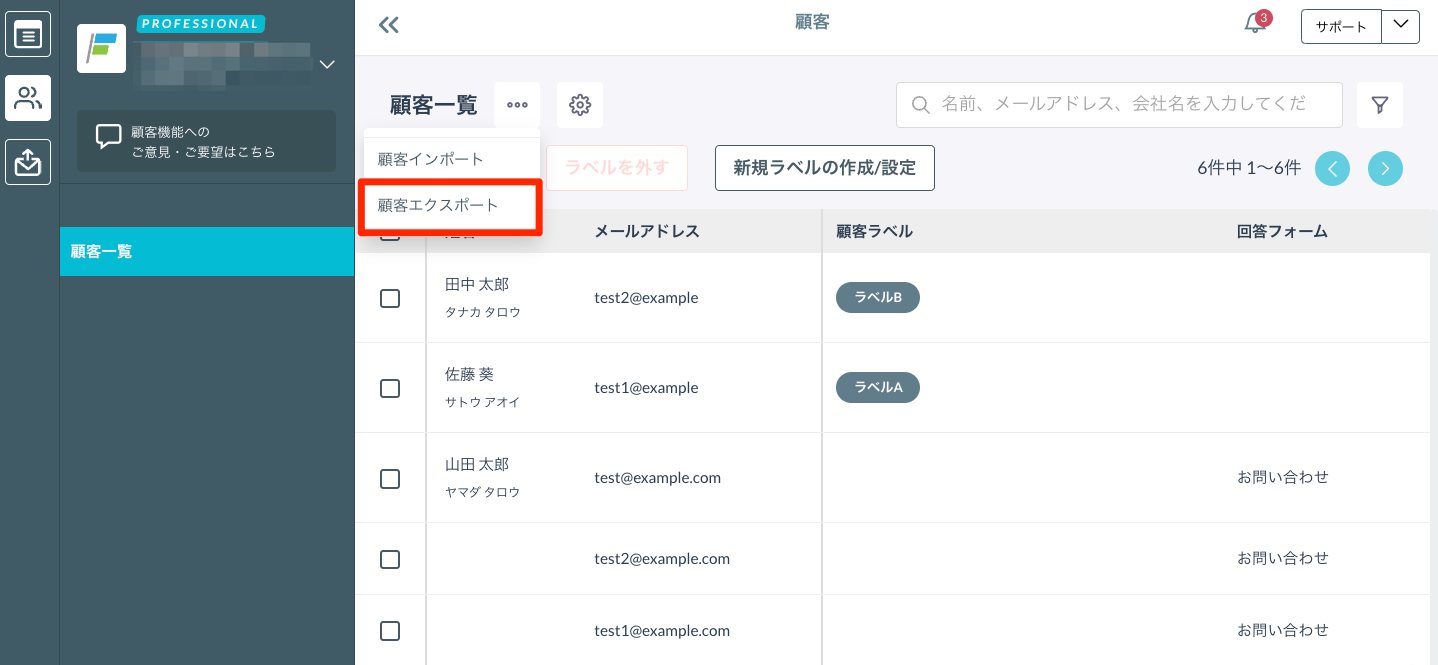Screen dimensions: 1438x665
Task: Open customer list settings gear icon
Action: [x=580, y=105]
